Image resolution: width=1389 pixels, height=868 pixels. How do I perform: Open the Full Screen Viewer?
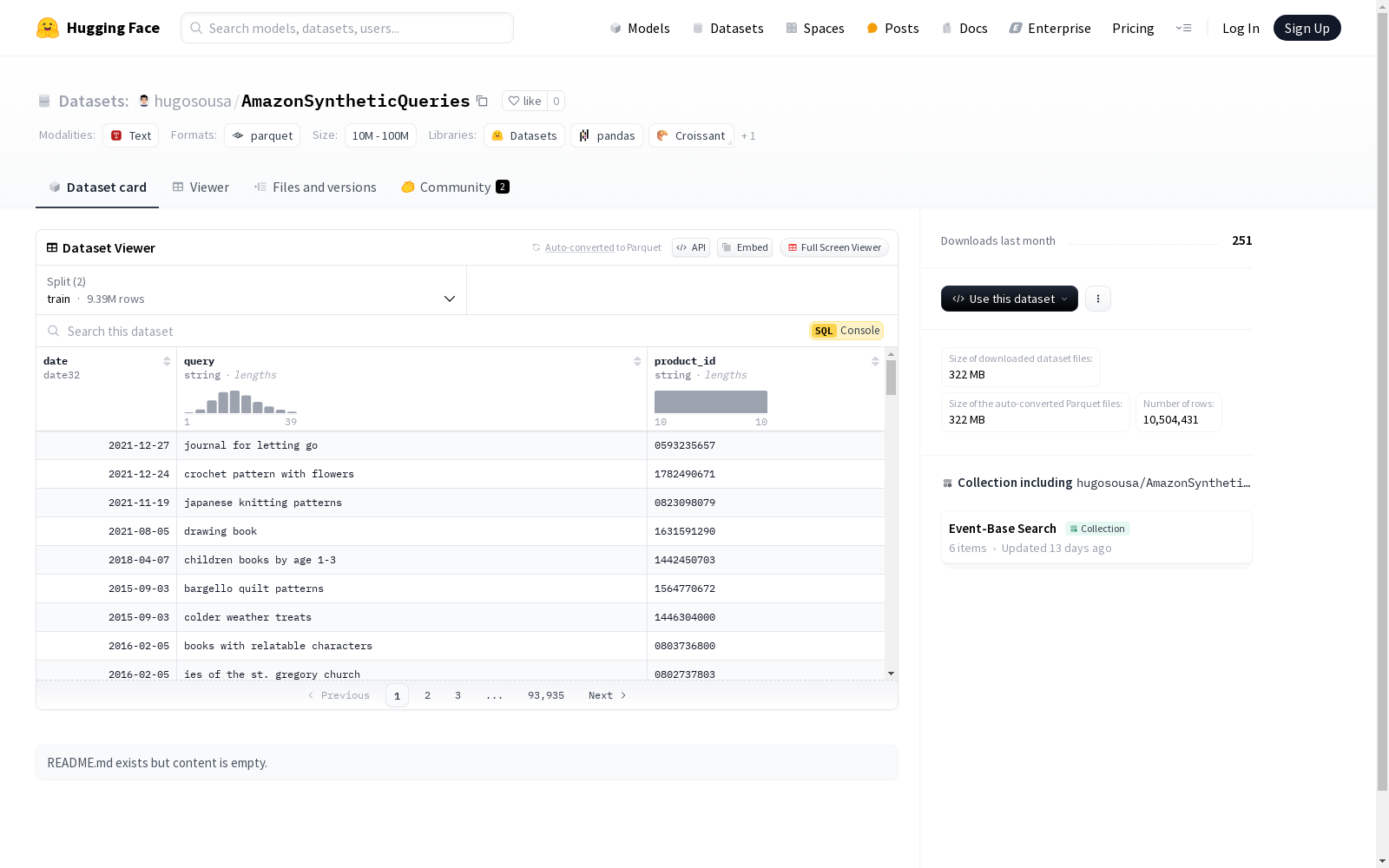834,247
